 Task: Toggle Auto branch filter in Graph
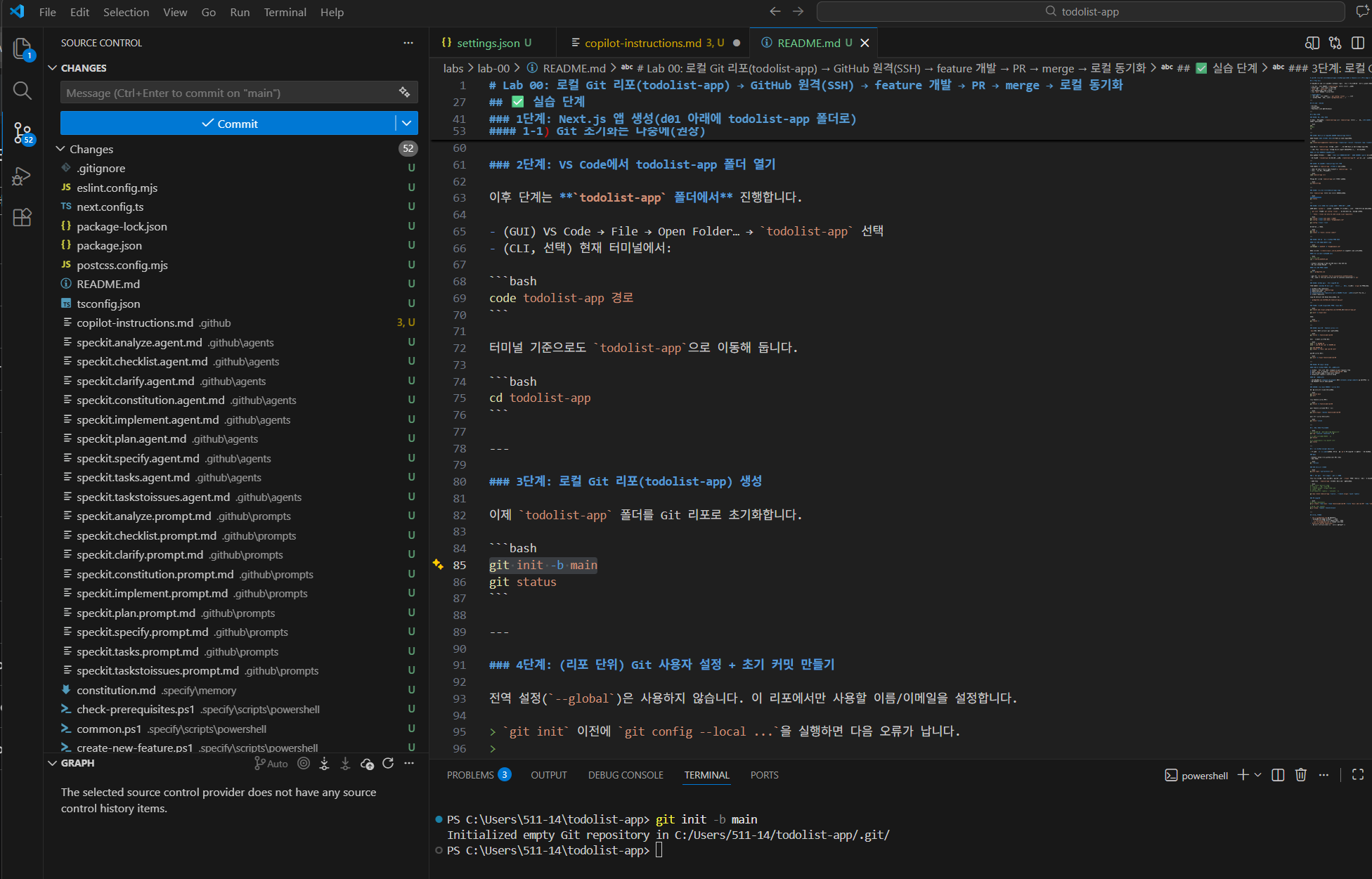click(x=271, y=764)
